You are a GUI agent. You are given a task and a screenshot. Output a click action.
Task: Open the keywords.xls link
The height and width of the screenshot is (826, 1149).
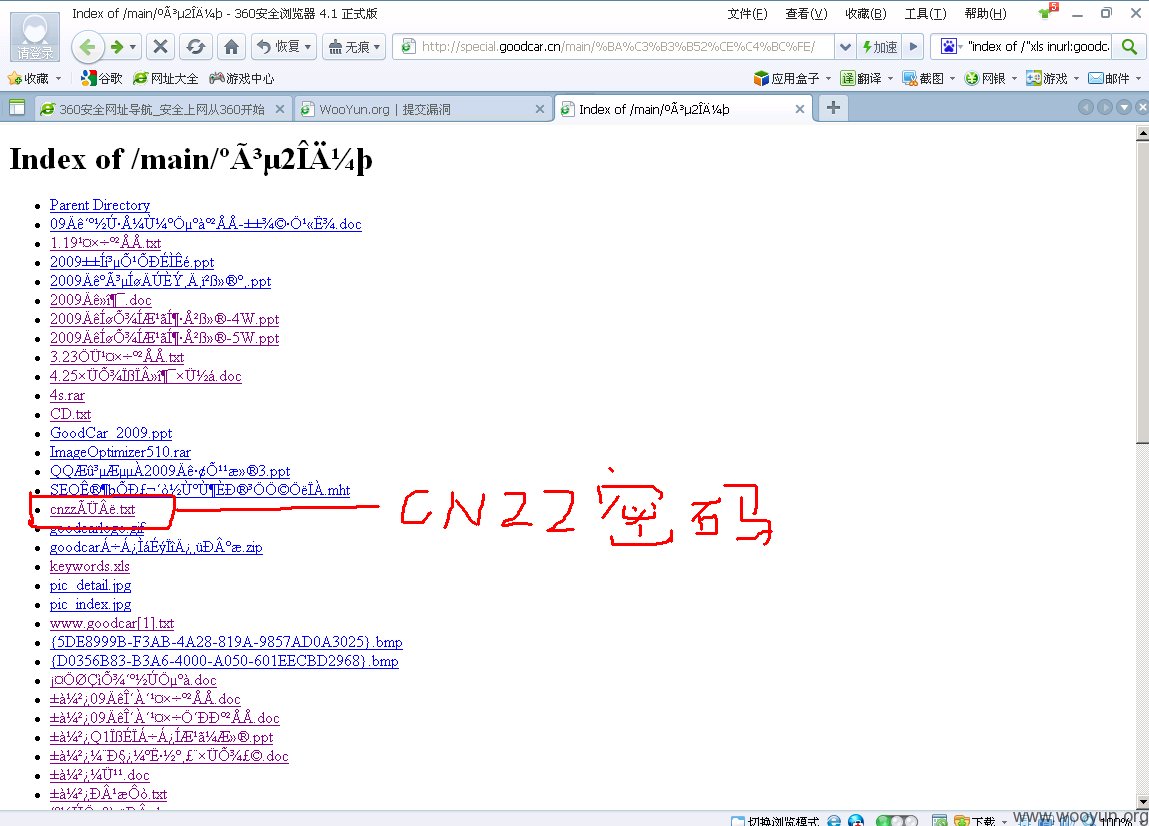[x=89, y=567]
